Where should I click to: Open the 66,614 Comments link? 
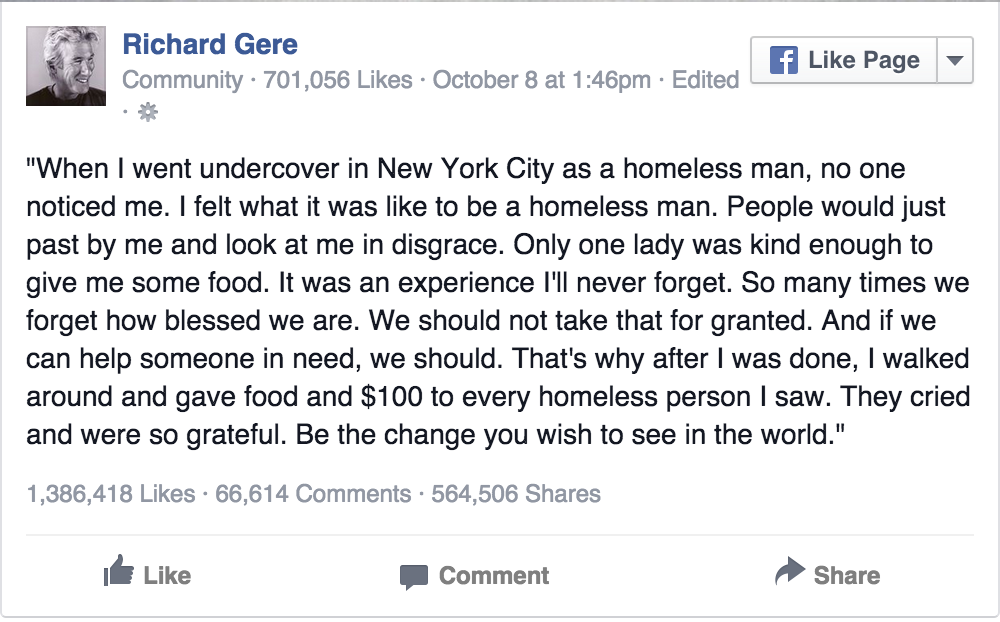coord(313,494)
